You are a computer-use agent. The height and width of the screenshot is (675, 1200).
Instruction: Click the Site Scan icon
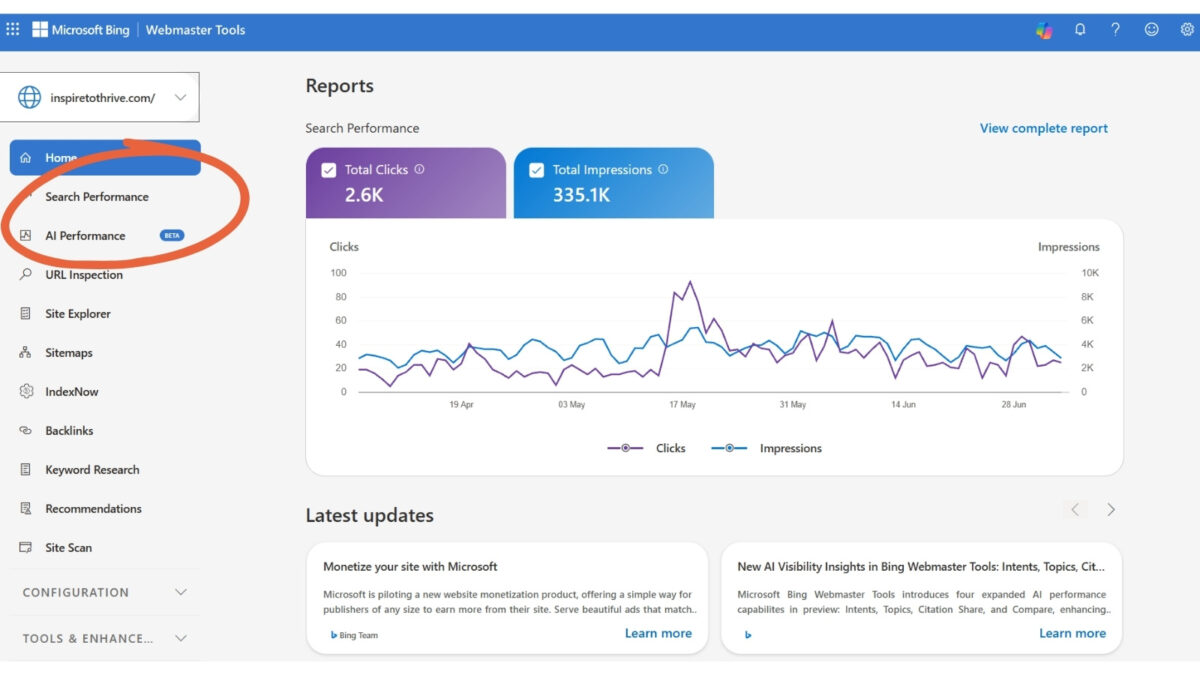pyautogui.click(x=26, y=548)
